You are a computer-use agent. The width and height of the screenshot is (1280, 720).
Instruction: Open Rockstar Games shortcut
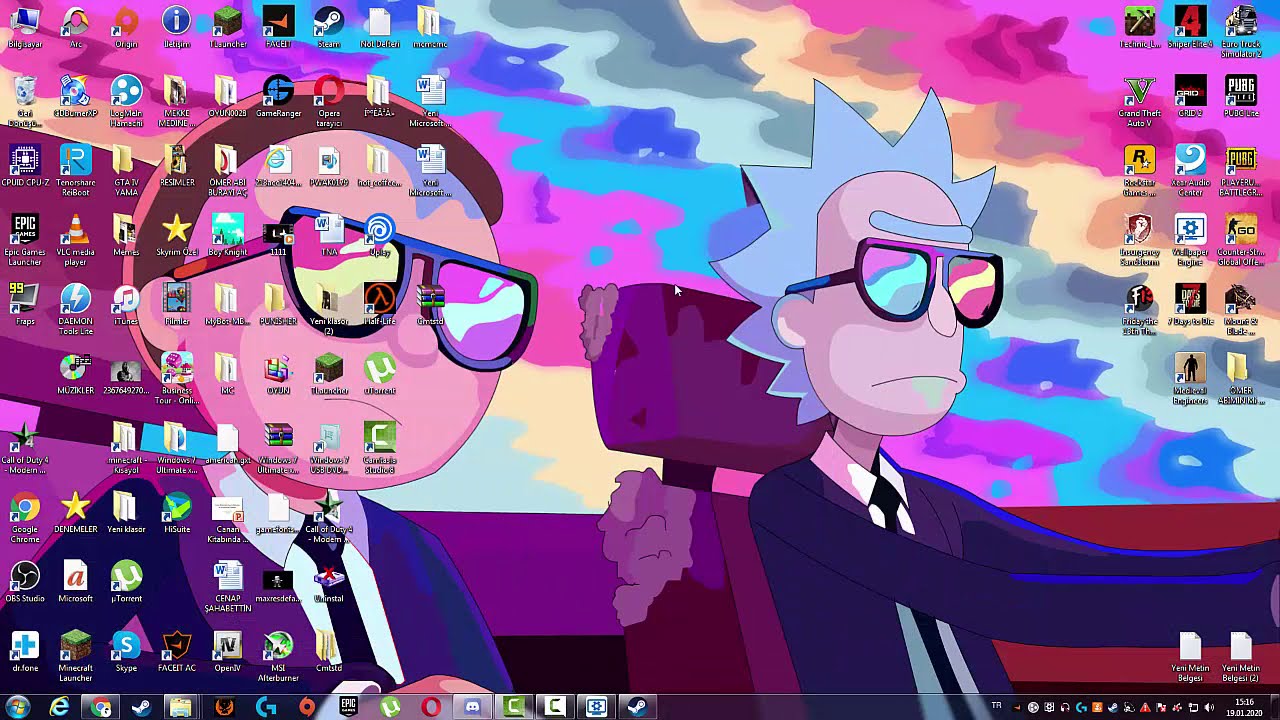1139,170
